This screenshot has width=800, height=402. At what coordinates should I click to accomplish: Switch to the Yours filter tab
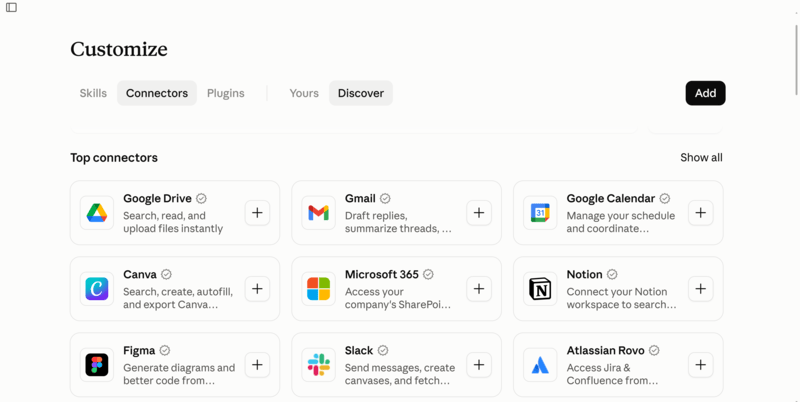304,93
